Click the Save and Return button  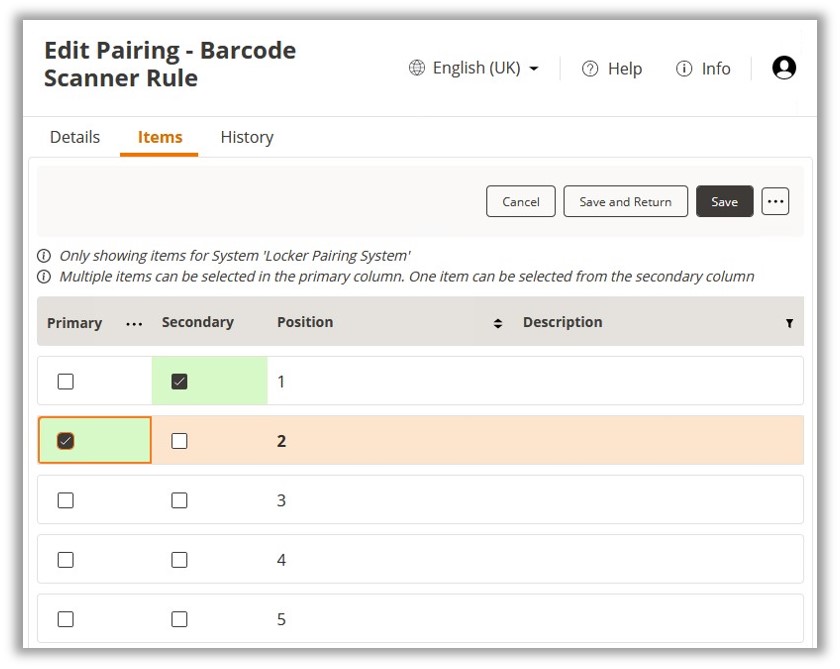pos(625,201)
